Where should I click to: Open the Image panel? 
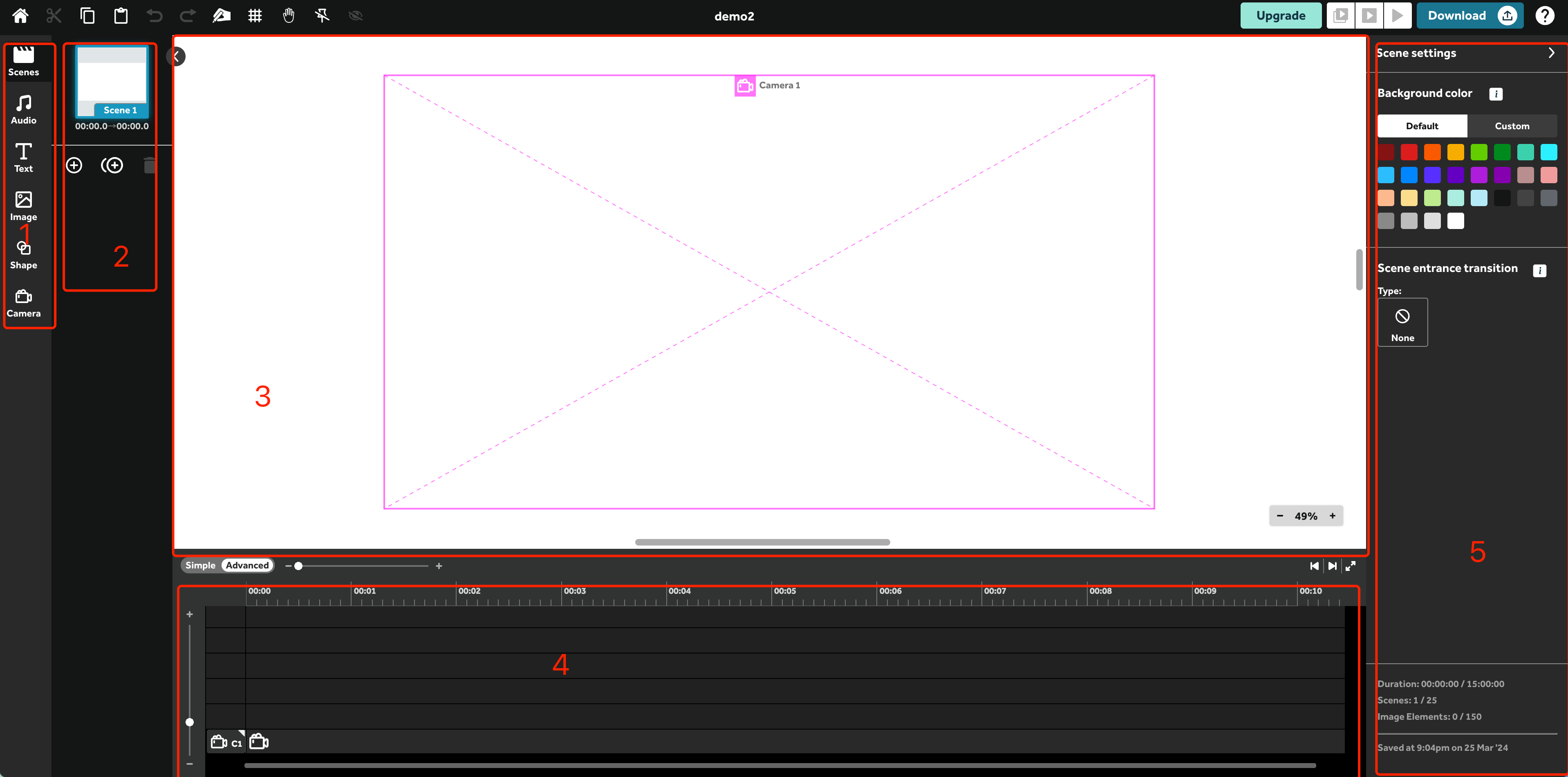click(x=24, y=207)
